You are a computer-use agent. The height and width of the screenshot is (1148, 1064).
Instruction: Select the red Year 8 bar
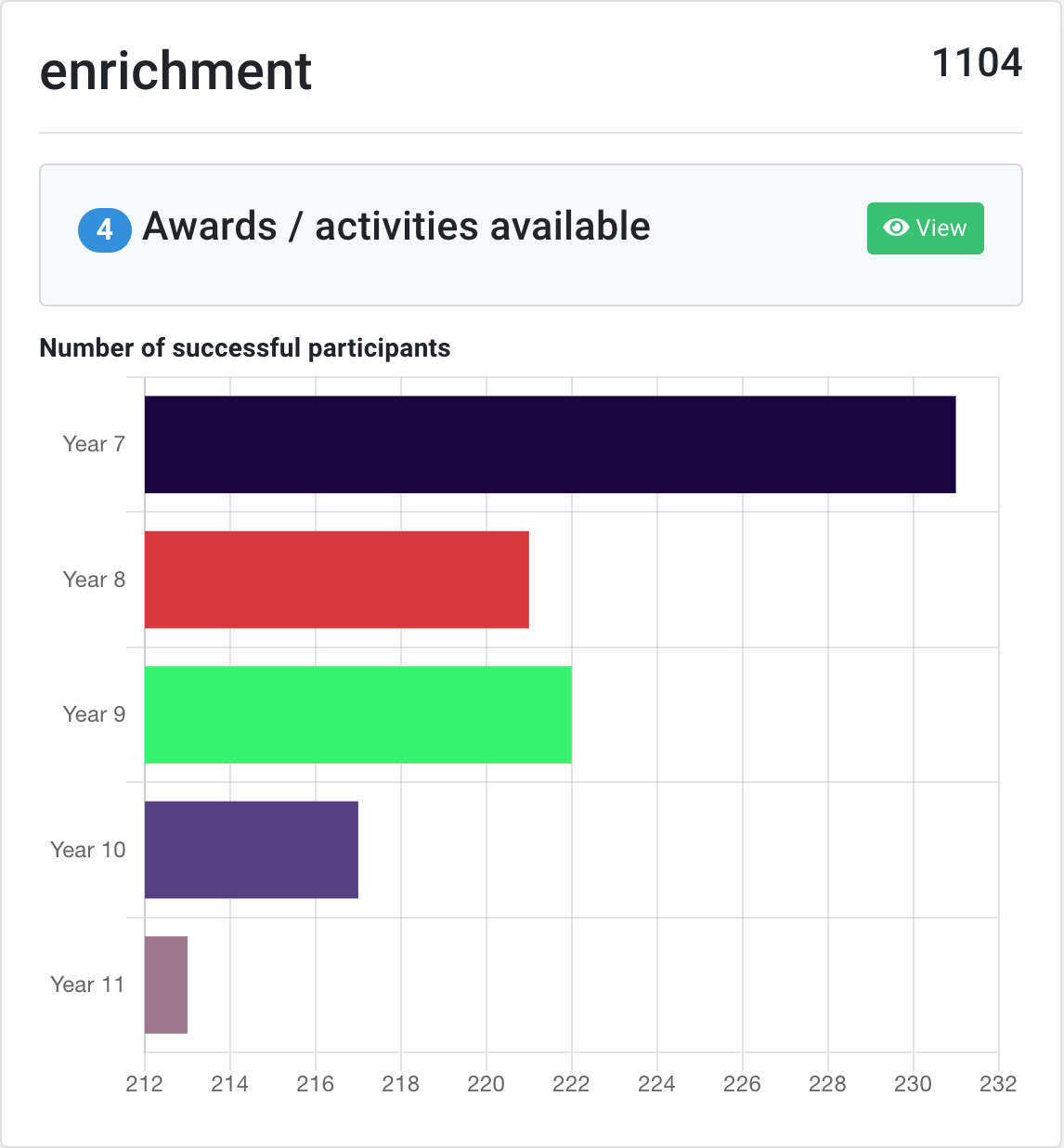pos(337,580)
